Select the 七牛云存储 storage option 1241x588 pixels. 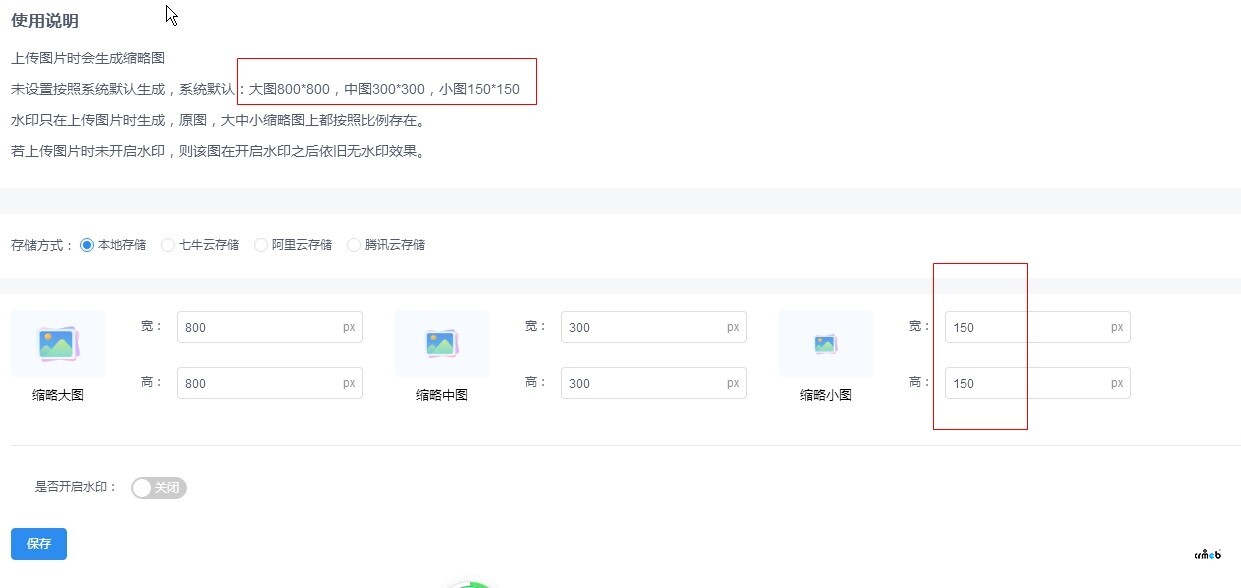tap(200, 245)
